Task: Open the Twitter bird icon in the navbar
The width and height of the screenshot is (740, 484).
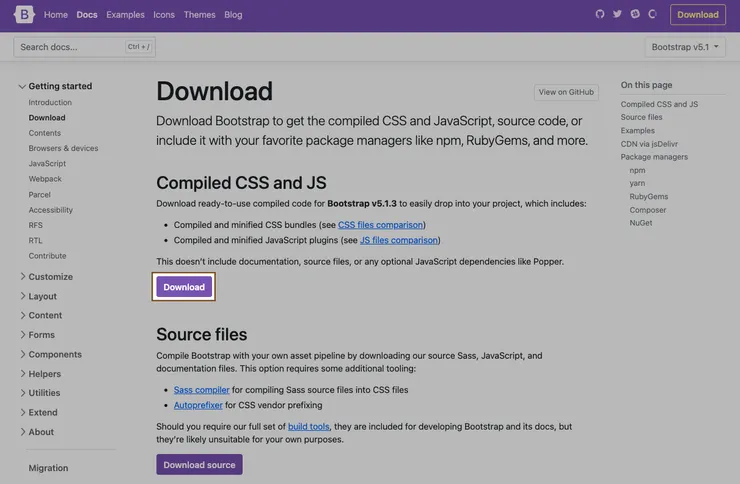Action: [617, 14]
